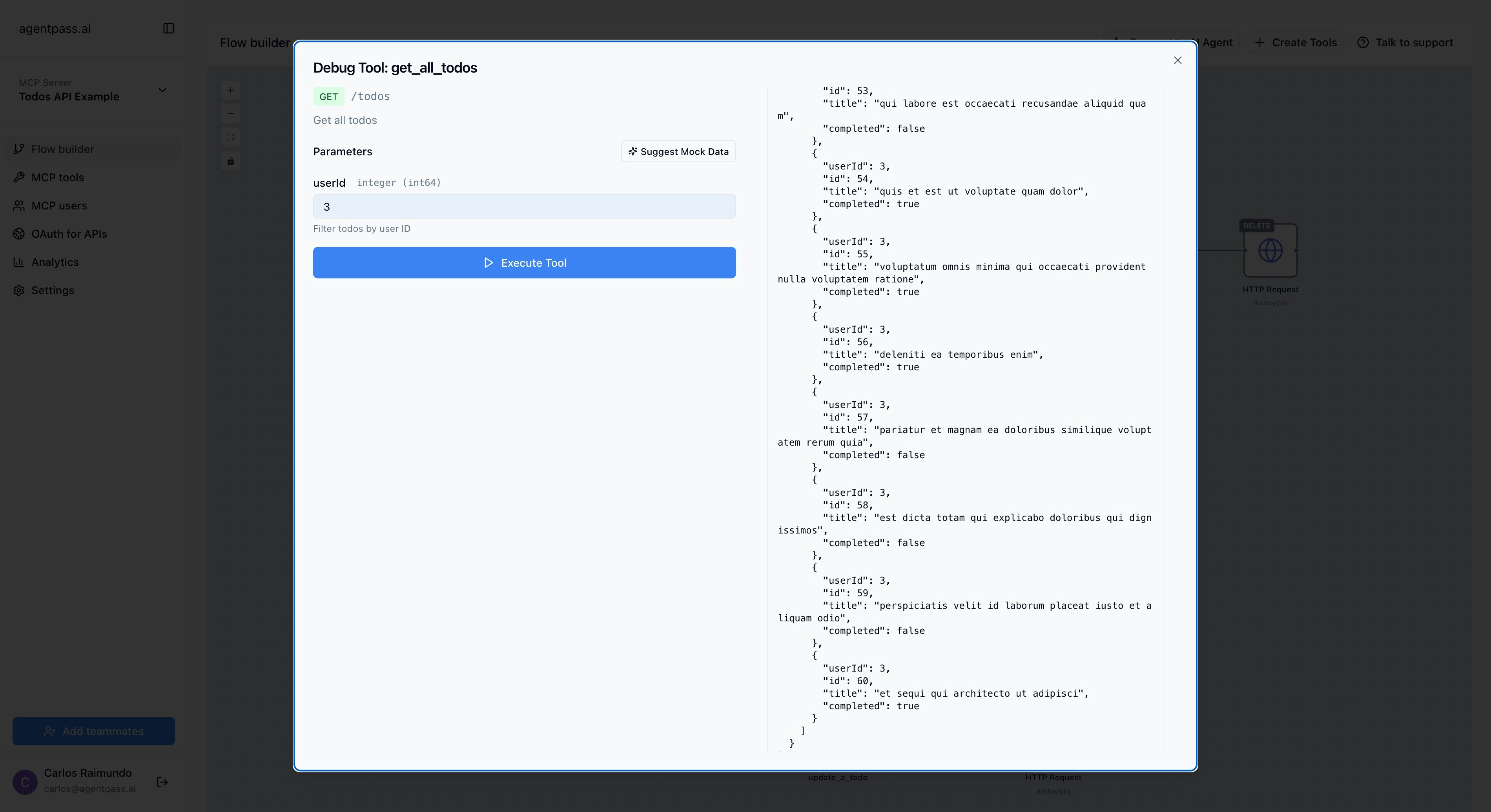Click Create Tools in the header
1491x812 pixels.
pyautogui.click(x=1296, y=43)
